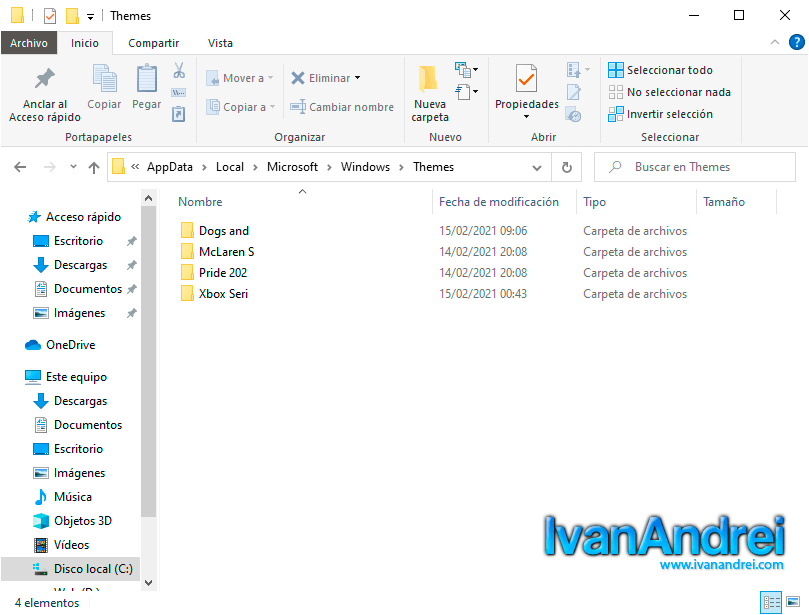Viewport: 809px width, 615px height.
Task: Click the Anclar al Acceso rápido pin icon
Action: click(44, 79)
